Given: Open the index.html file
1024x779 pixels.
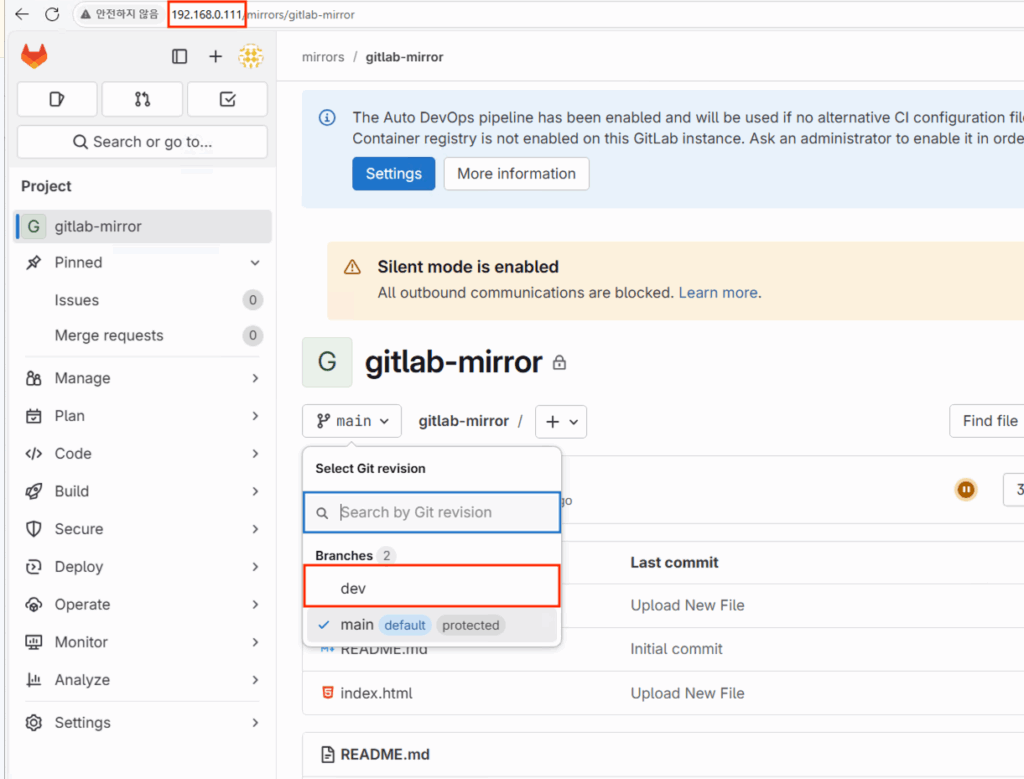Looking at the screenshot, I should click(376, 693).
